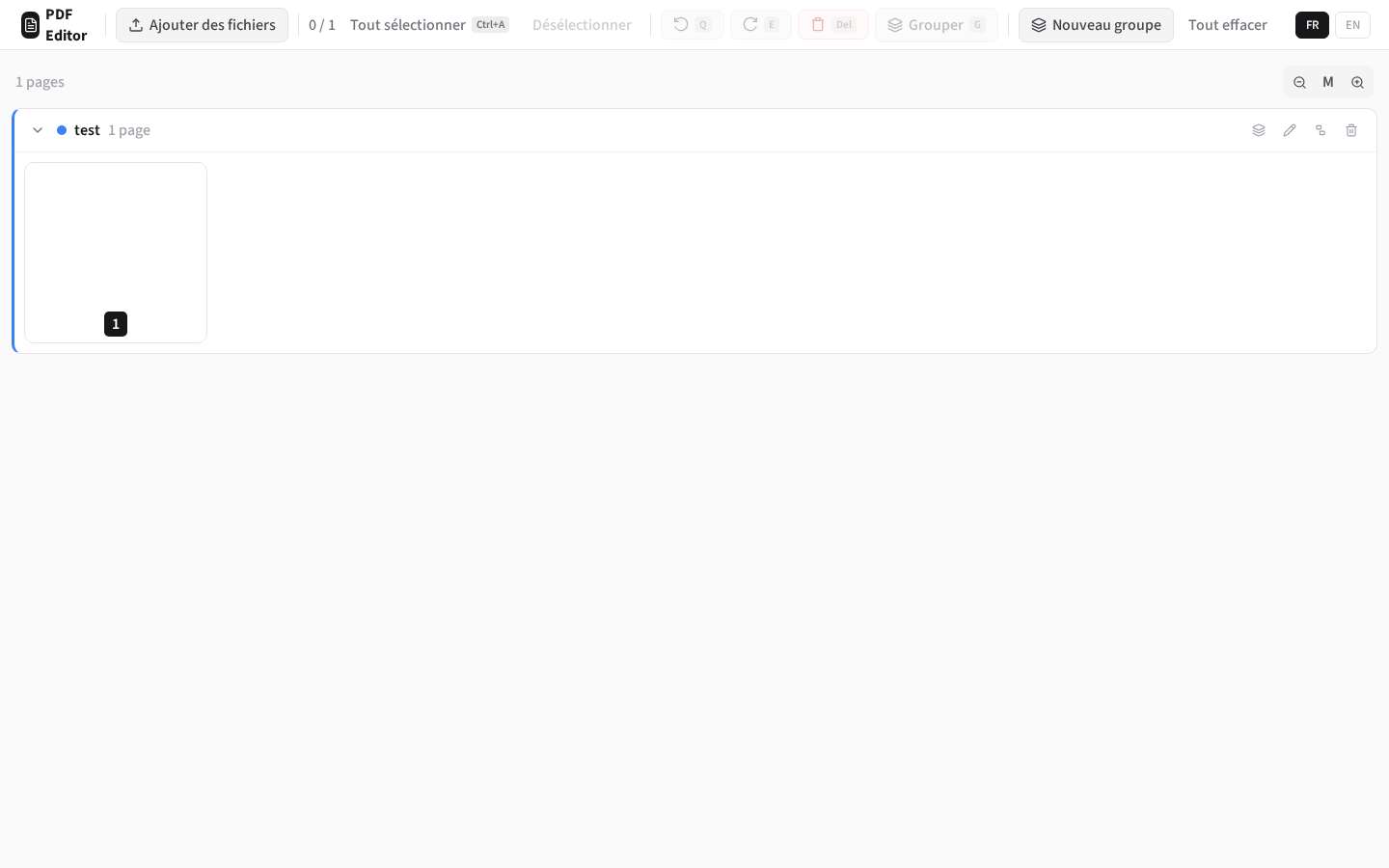Click the trash icon on the test group row
The height and width of the screenshot is (868, 1389).
[1351, 130]
